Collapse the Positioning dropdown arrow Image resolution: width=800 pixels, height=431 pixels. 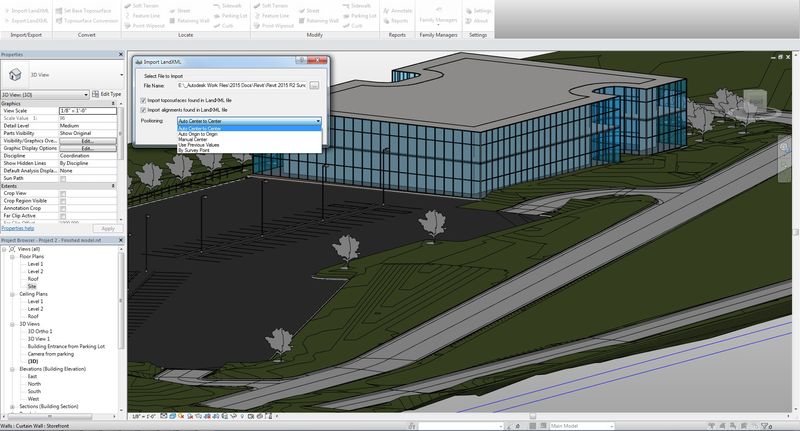[x=316, y=120]
